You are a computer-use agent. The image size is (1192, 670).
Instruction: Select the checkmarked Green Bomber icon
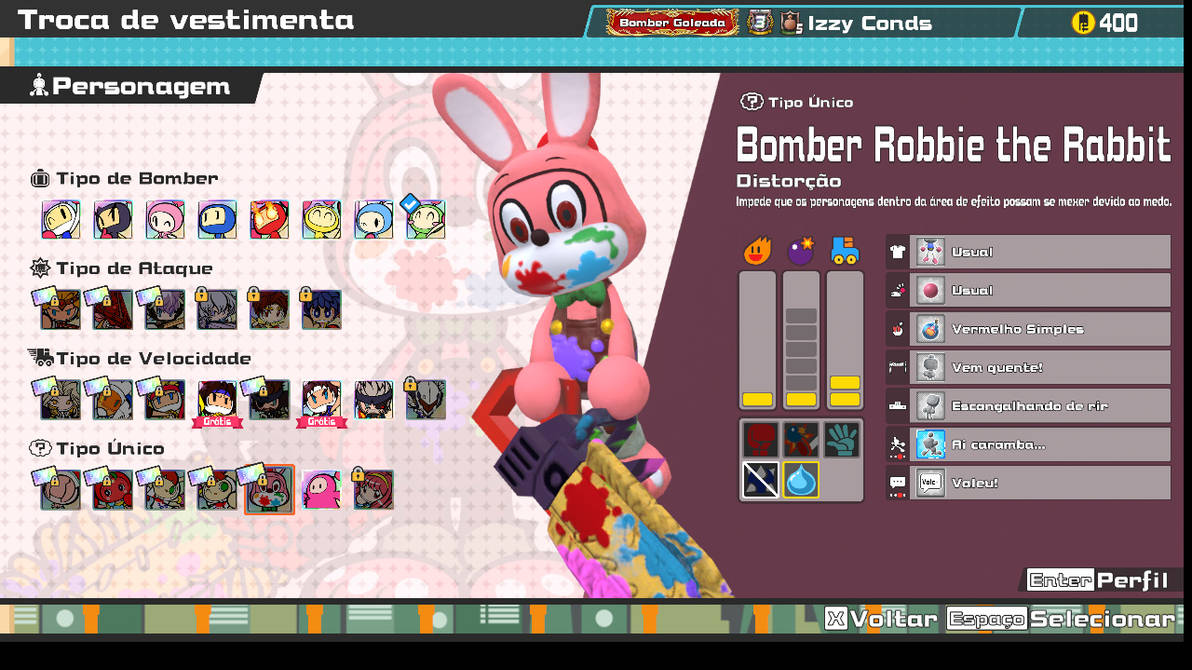[x=426, y=218]
